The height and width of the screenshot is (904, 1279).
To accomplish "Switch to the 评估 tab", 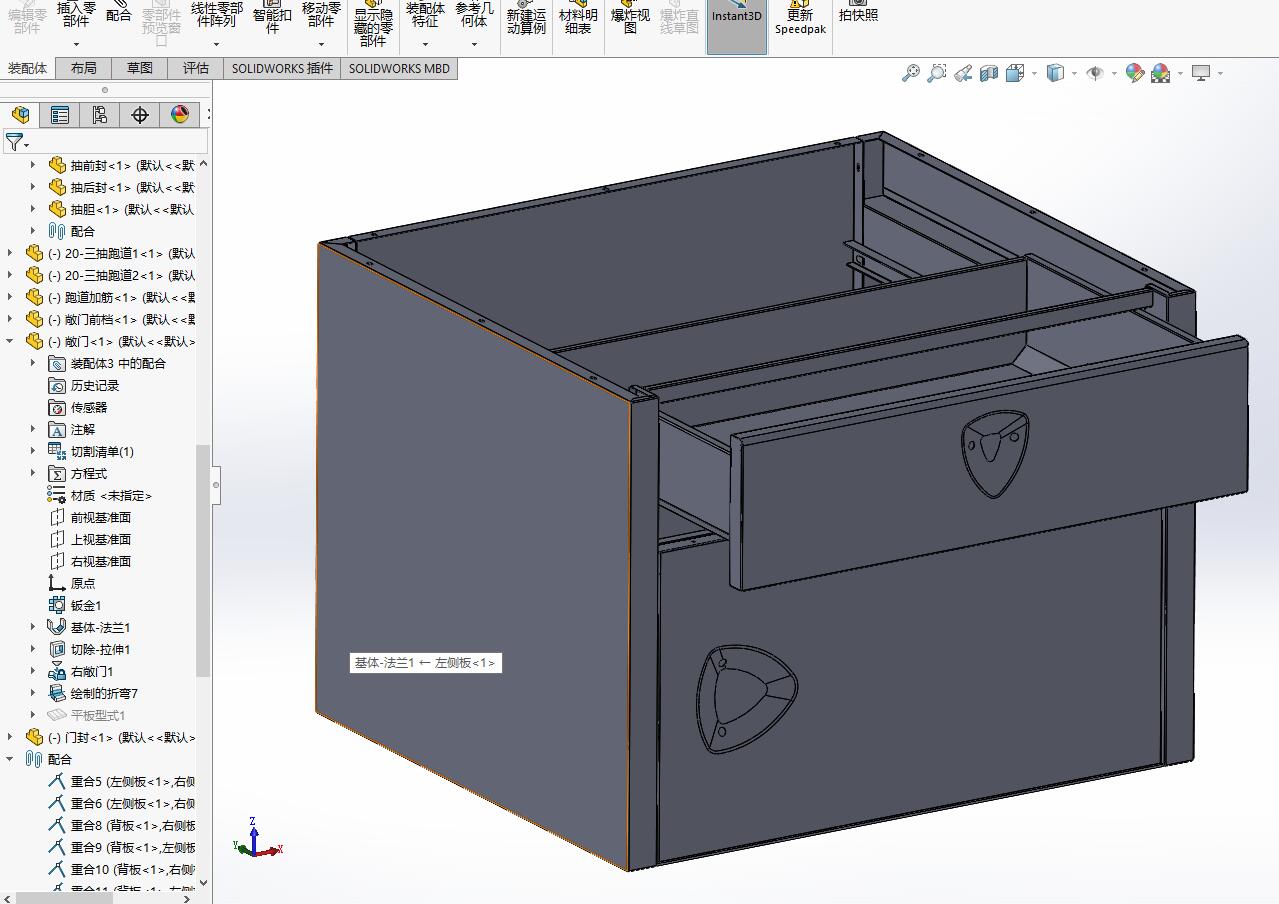I will (196, 68).
